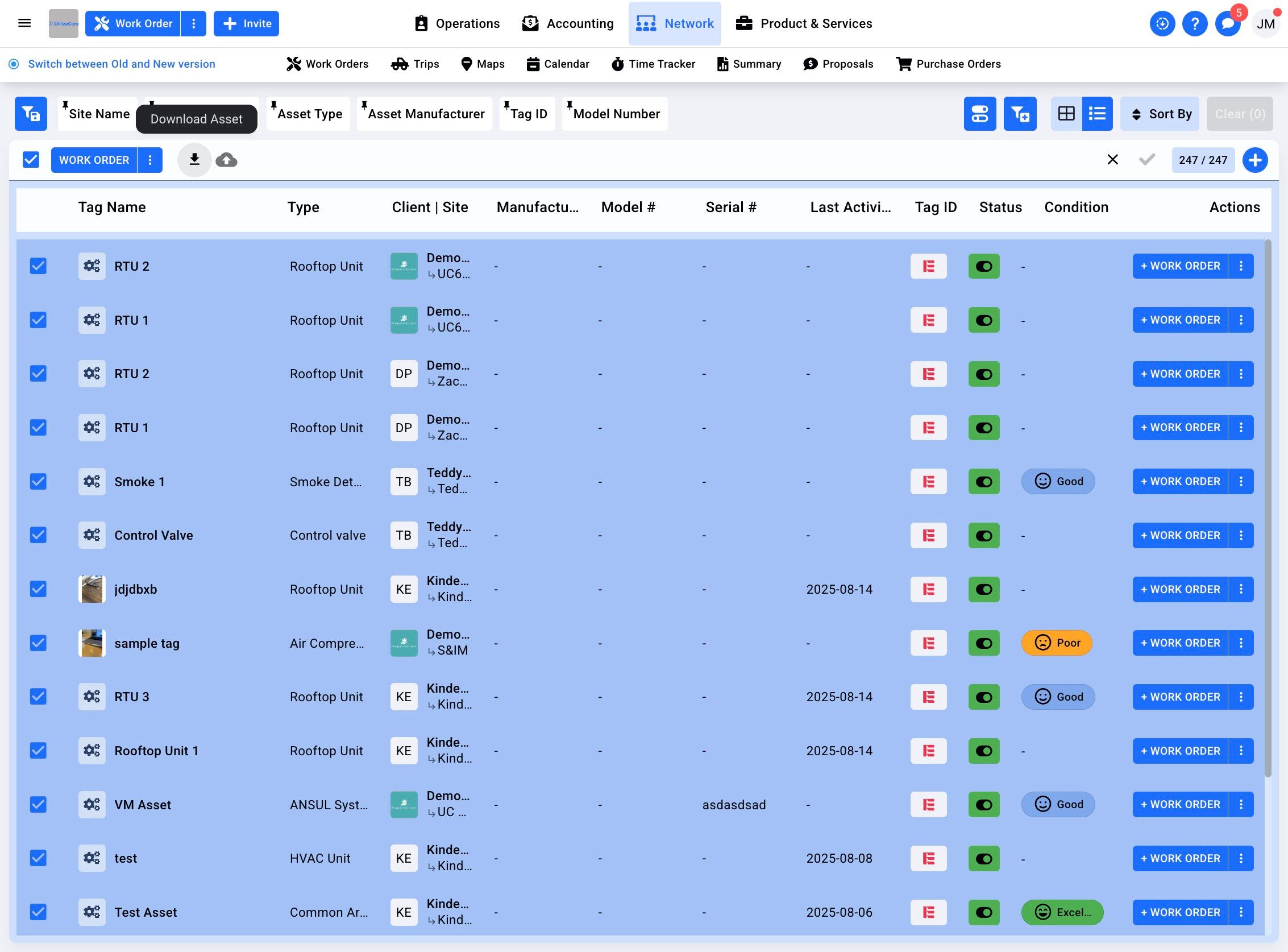Go to the Purchase Orders tab
Viewport: 1288px width, 952px height.
click(948, 64)
